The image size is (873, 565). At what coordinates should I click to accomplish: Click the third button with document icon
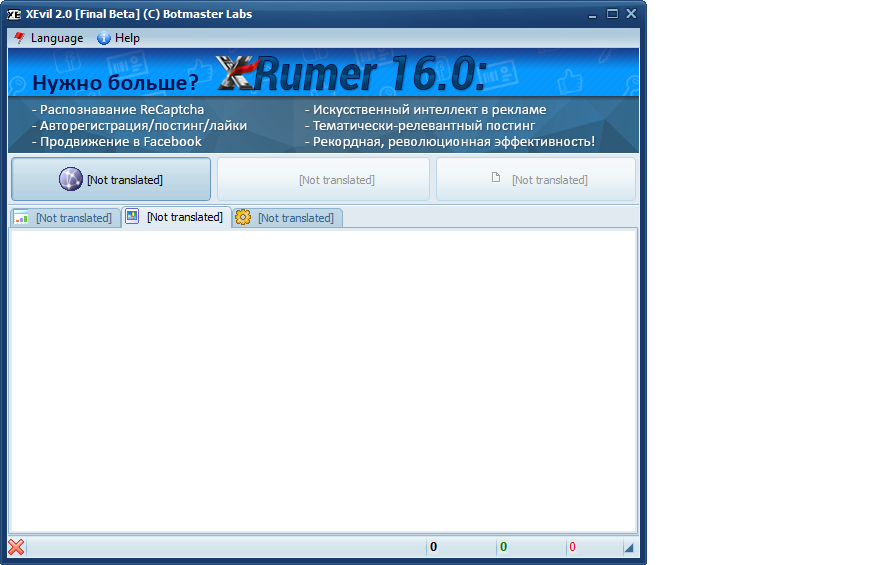pyautogui.click(x=536, y=179)
